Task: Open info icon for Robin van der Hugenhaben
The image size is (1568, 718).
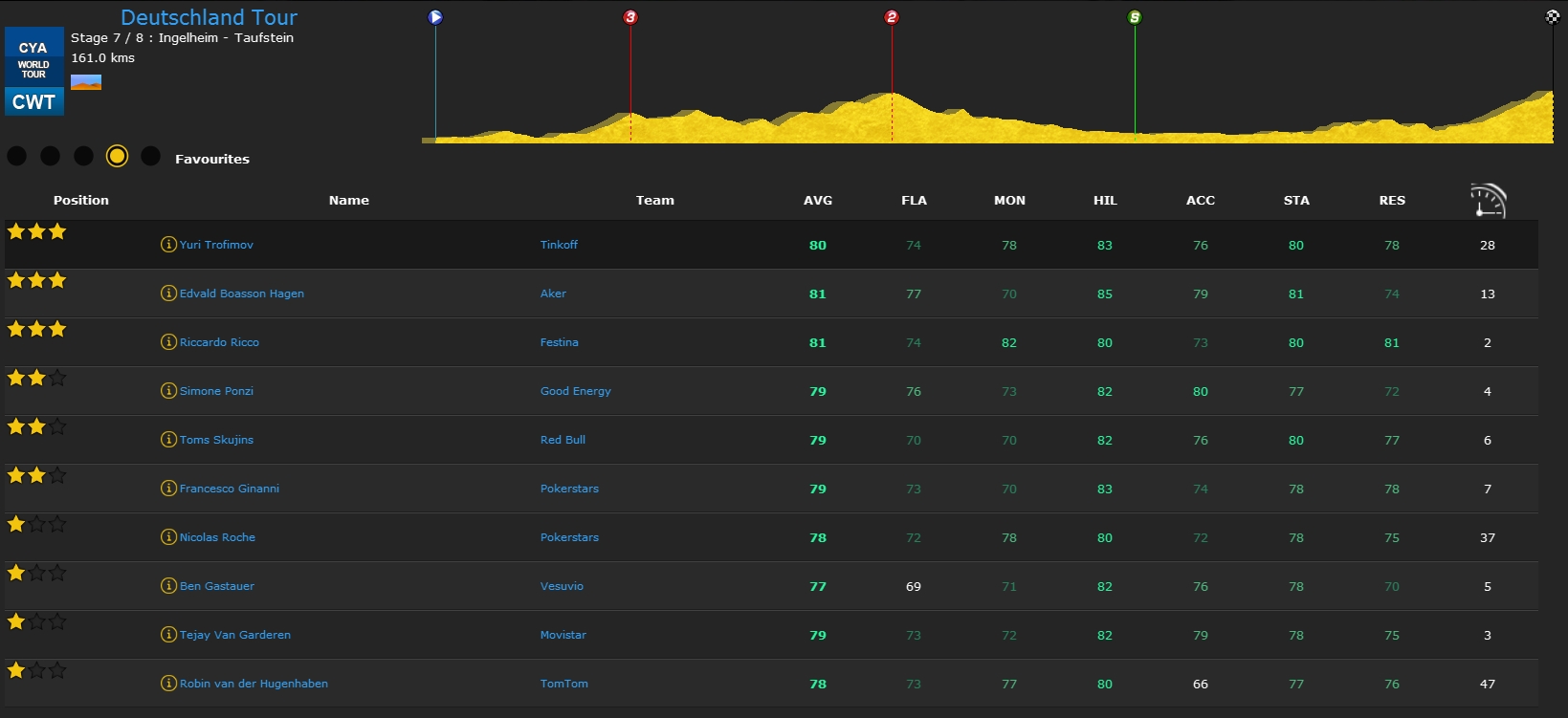Action: pos(168,684)
